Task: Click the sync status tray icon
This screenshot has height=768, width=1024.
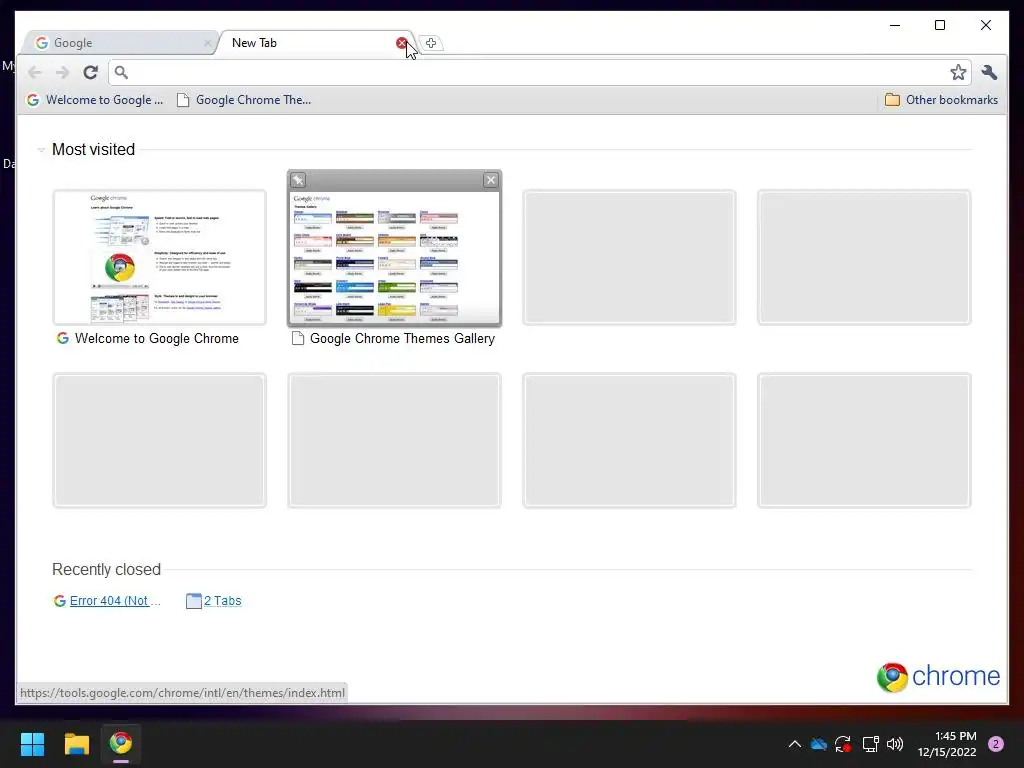Action: [843, 744]
